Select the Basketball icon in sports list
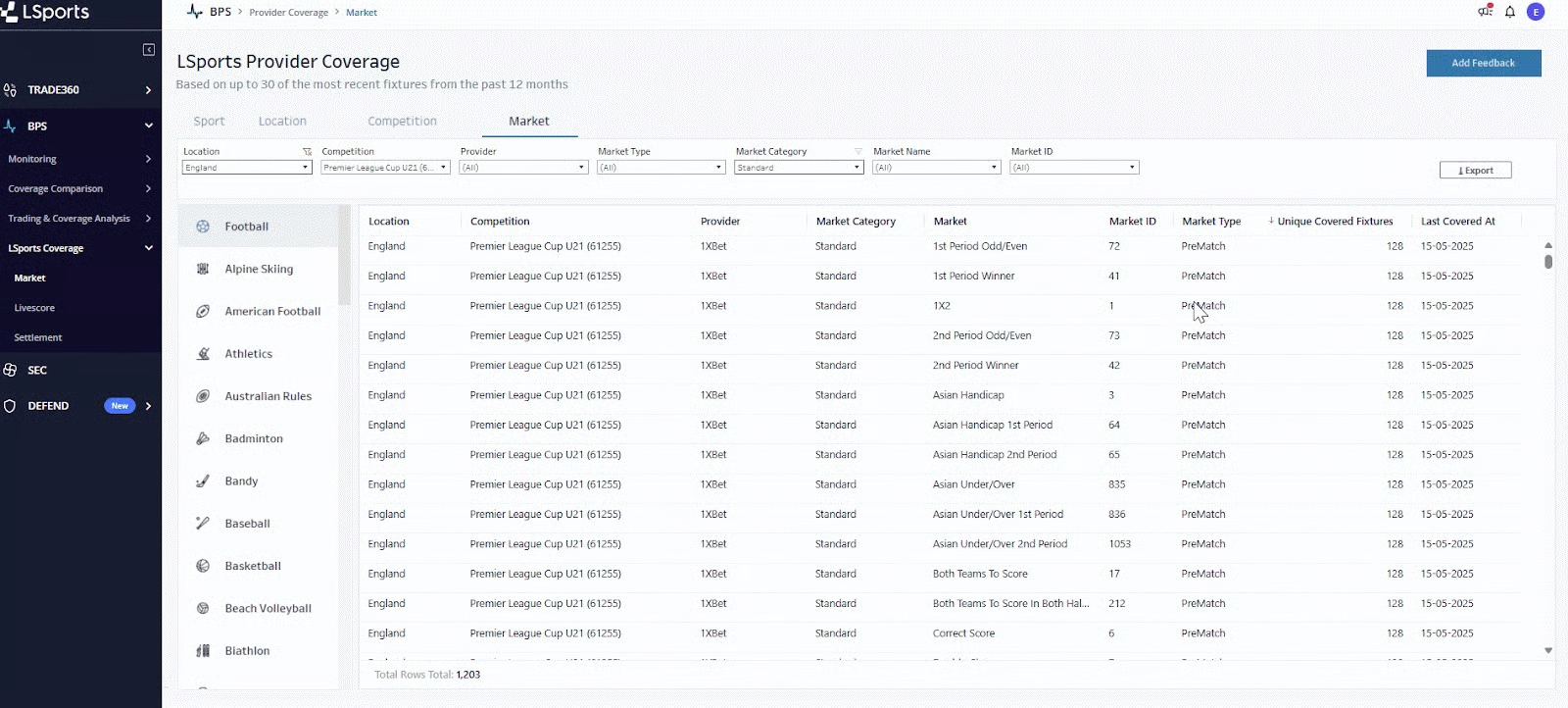Image resolution: width=1568 pixels, height=708 pixels. [203, 566]
